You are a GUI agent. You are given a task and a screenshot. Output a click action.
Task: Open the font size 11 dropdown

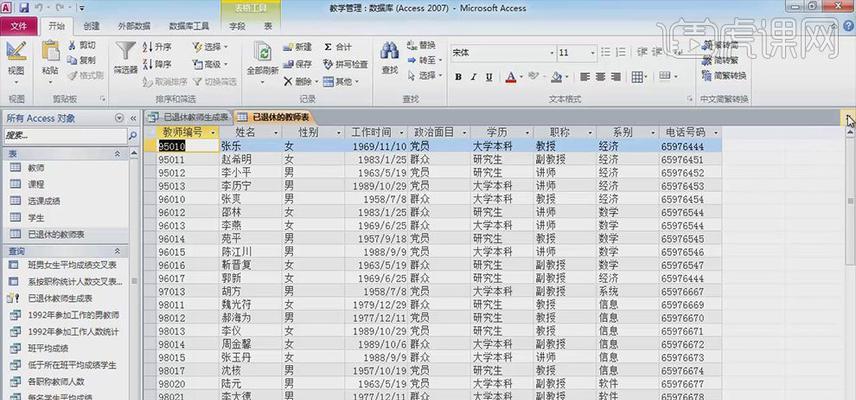[x=592, y=53]
